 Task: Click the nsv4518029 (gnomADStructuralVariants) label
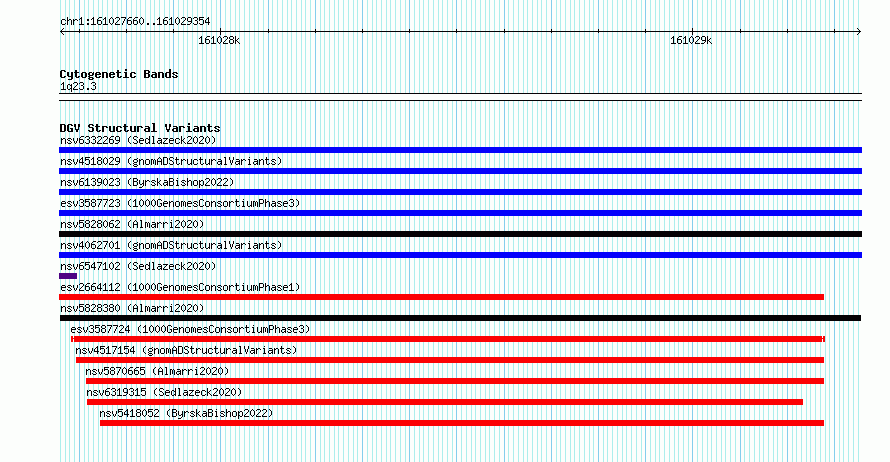point(171,161)
